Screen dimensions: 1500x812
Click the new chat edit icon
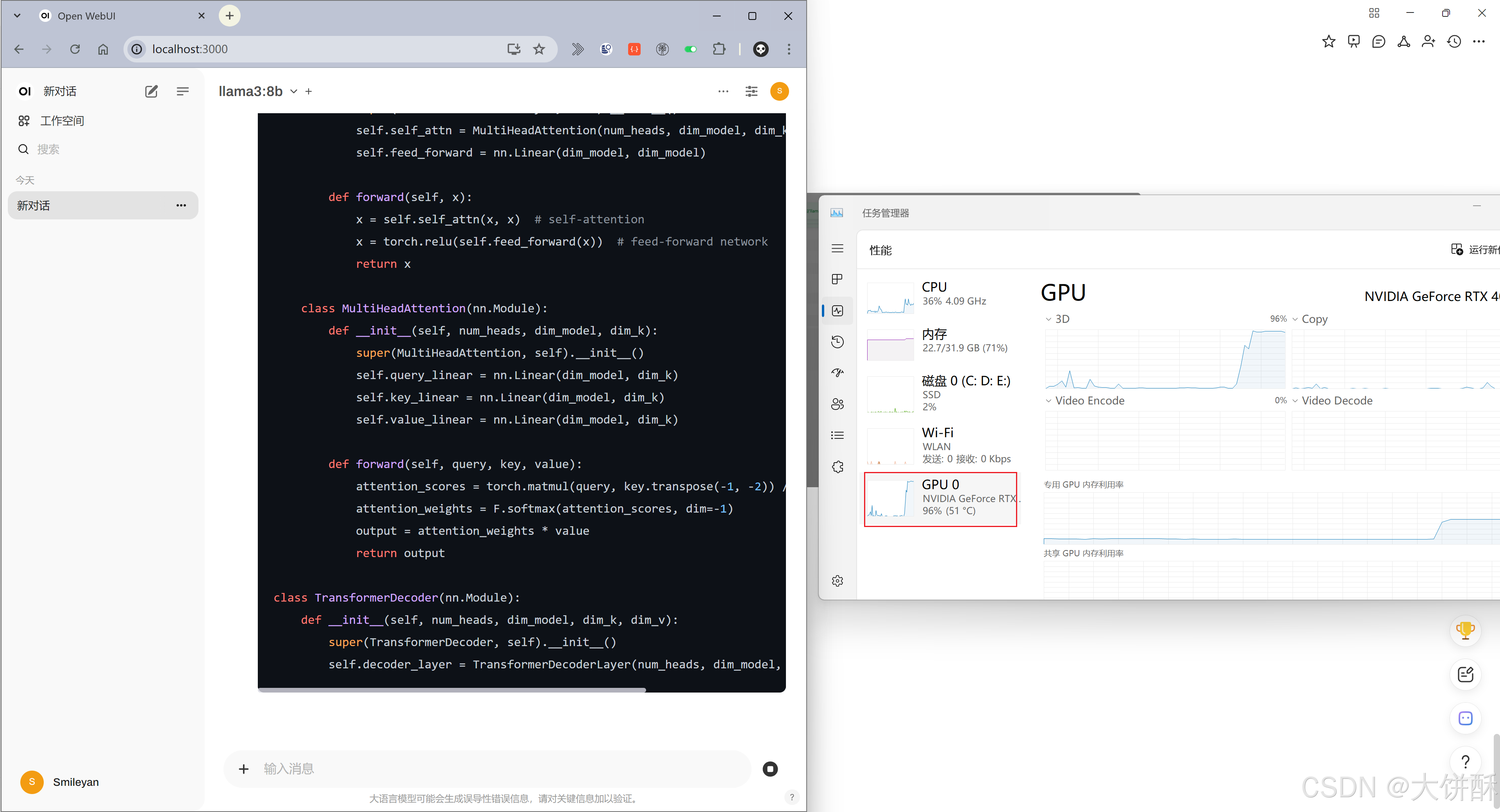[x=152, y=91]
